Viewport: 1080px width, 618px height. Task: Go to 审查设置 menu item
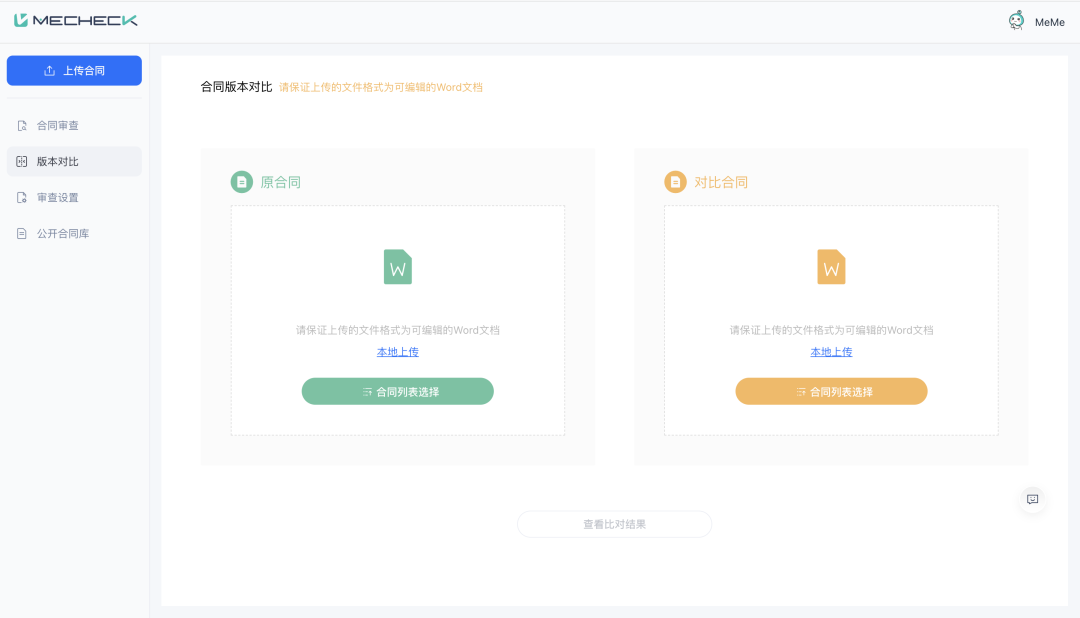tap(58, 198)
